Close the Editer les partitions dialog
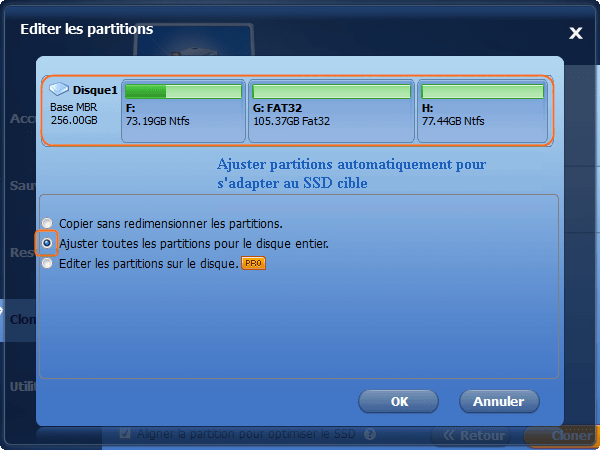 [576, 33]
